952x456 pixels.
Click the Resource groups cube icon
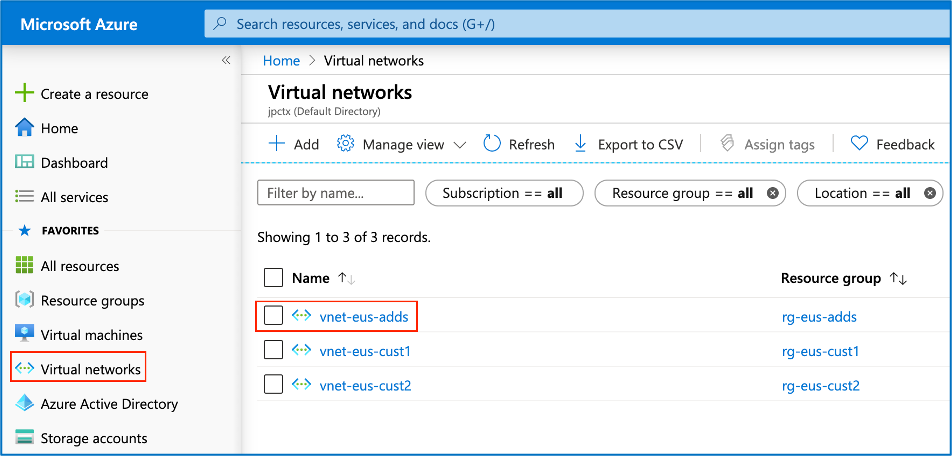click(25, 300)
